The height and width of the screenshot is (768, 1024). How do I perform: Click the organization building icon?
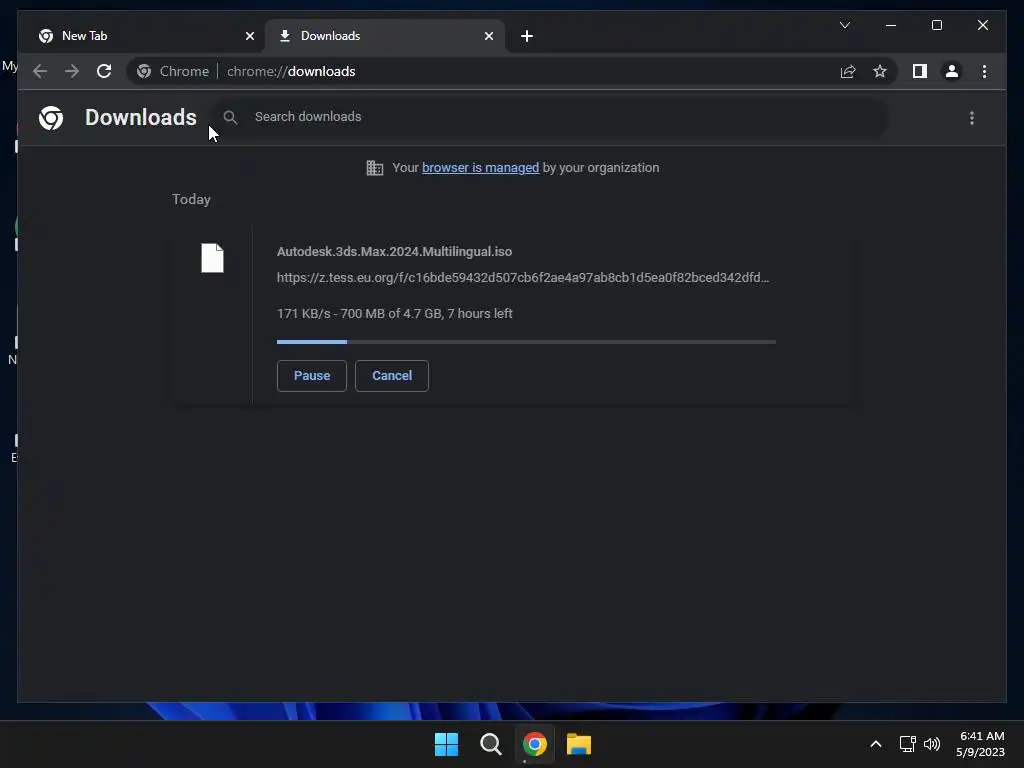[x=374, y=168]
